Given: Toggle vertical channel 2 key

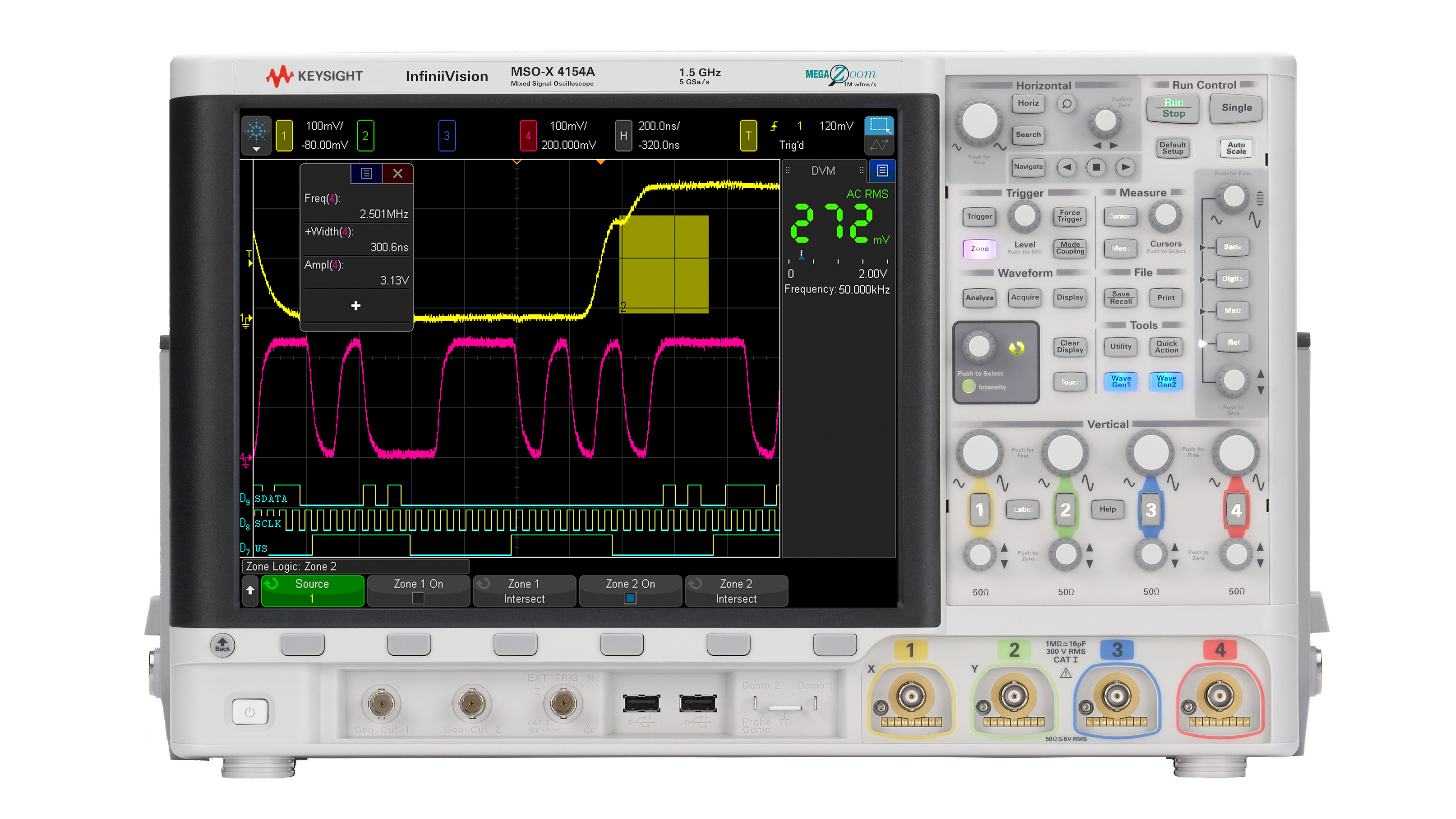Looking at the screenshot, I should pos(1065,510).
